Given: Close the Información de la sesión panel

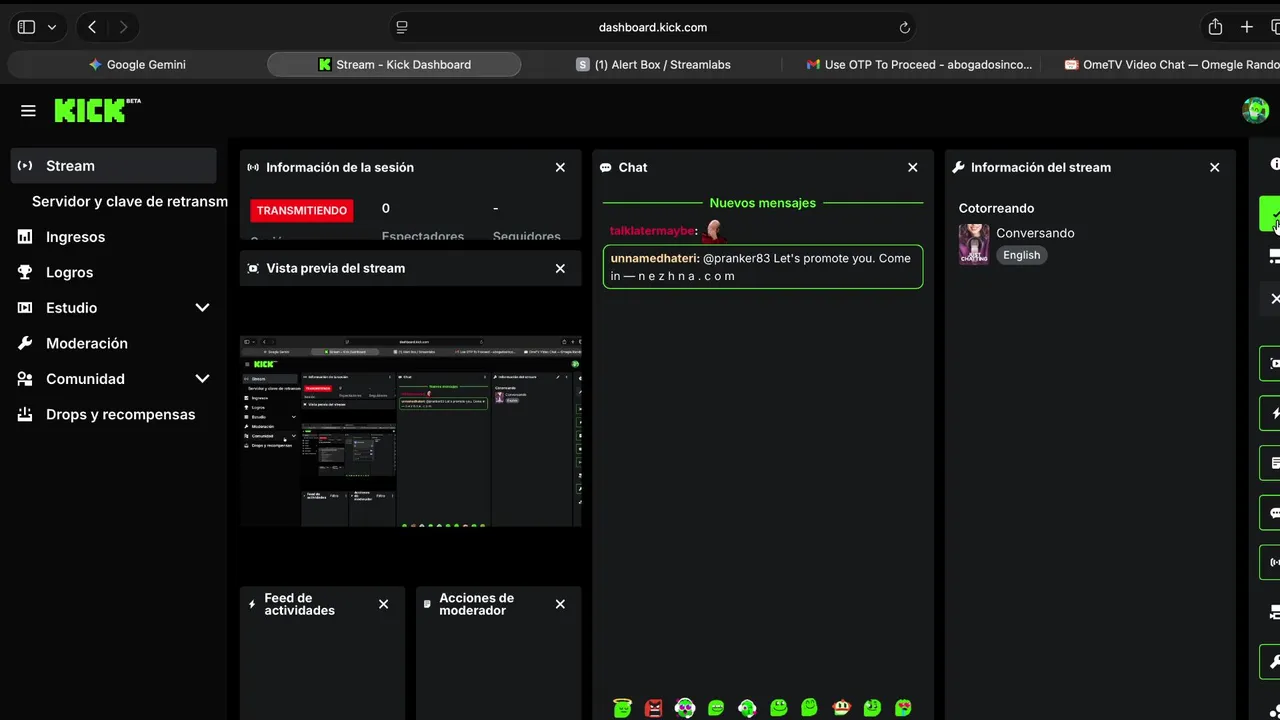Looking at the screenshot, I should click(x=560, y=167).
